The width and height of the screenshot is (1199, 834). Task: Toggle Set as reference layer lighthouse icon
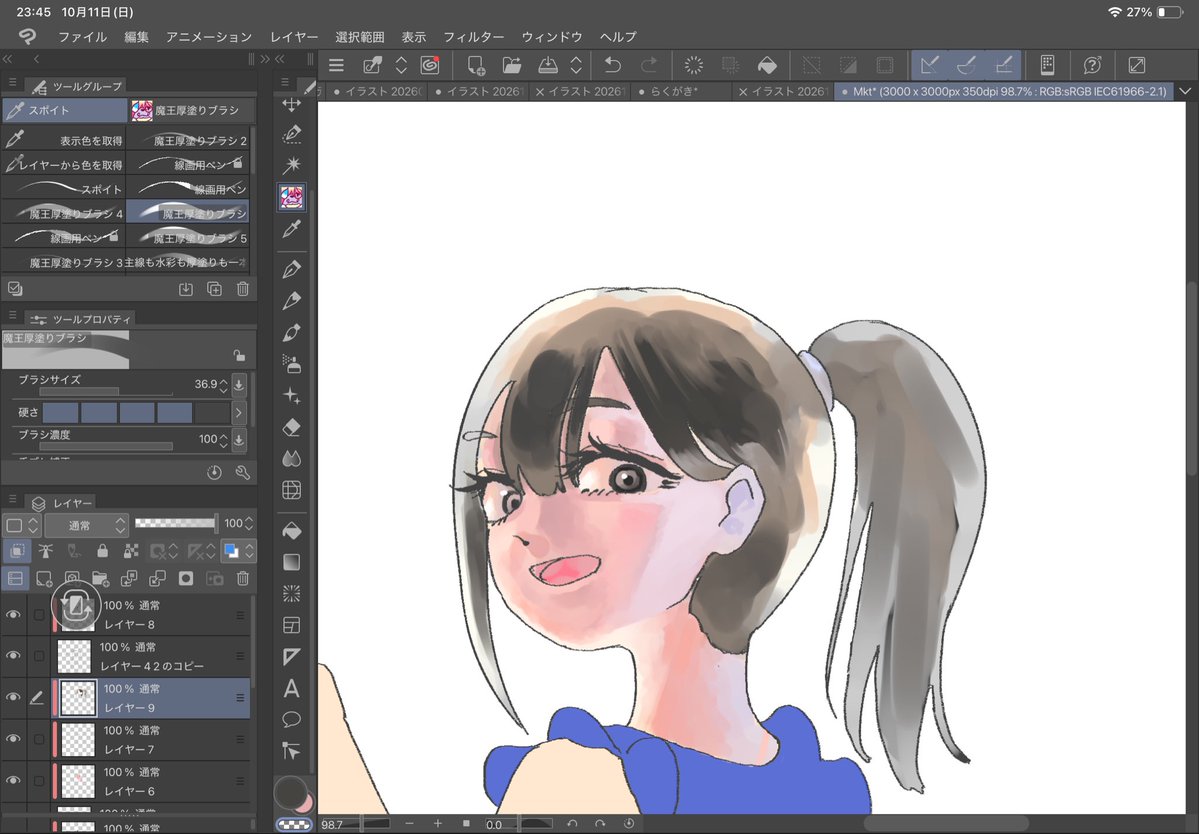pos(45,550)
